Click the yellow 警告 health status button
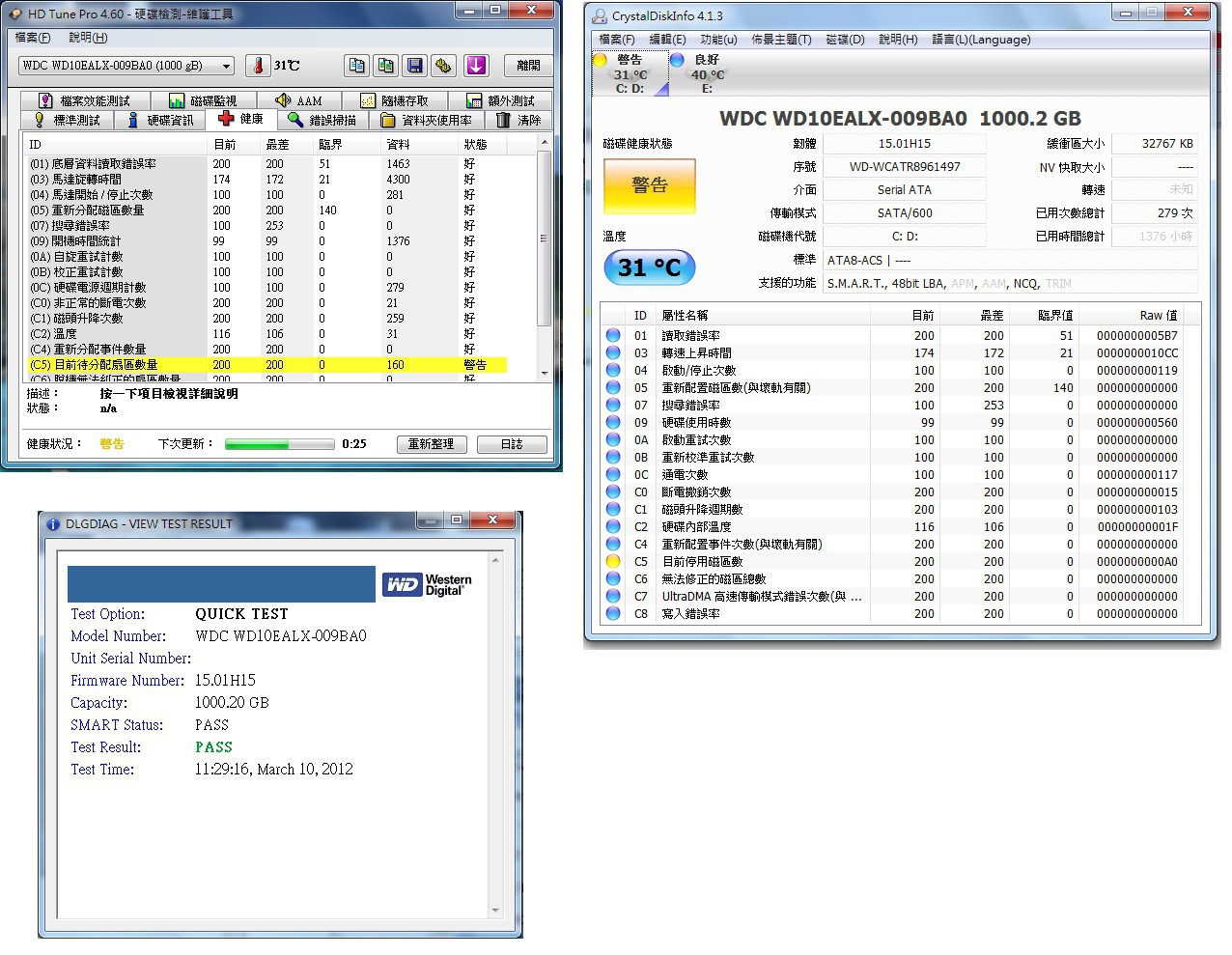This screenshot has width=1232, height=955. pyautogui.click(x=650, y=185)
